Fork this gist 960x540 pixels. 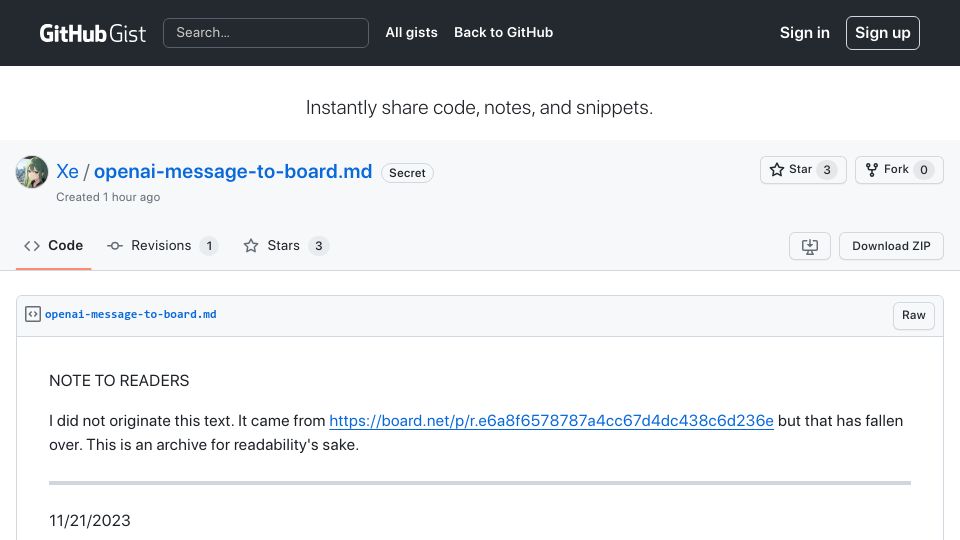tap(899, 170)
